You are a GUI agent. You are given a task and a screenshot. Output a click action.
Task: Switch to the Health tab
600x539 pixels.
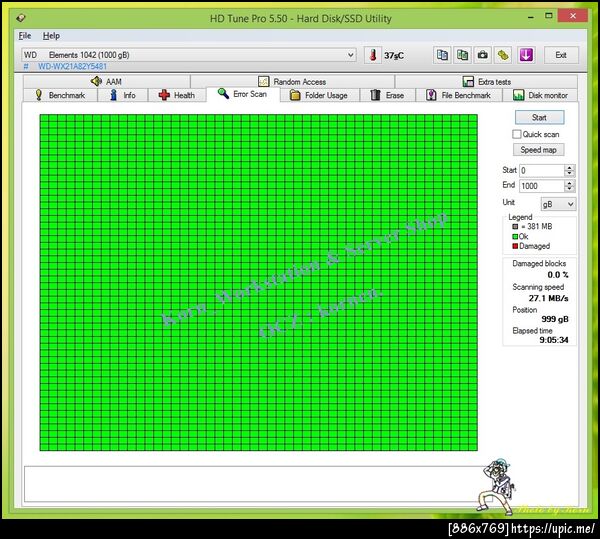177,95
